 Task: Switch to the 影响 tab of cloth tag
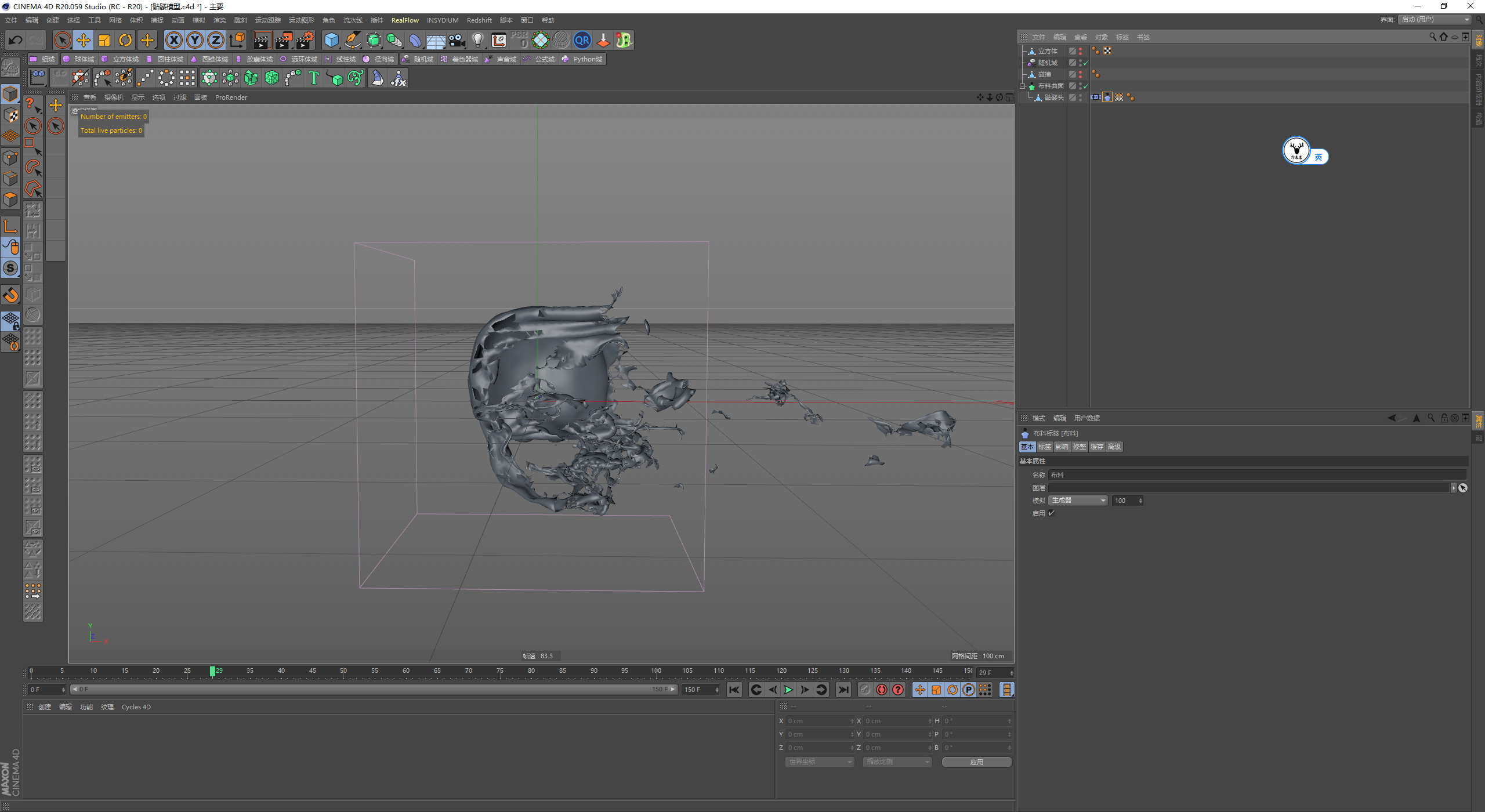1062,447
